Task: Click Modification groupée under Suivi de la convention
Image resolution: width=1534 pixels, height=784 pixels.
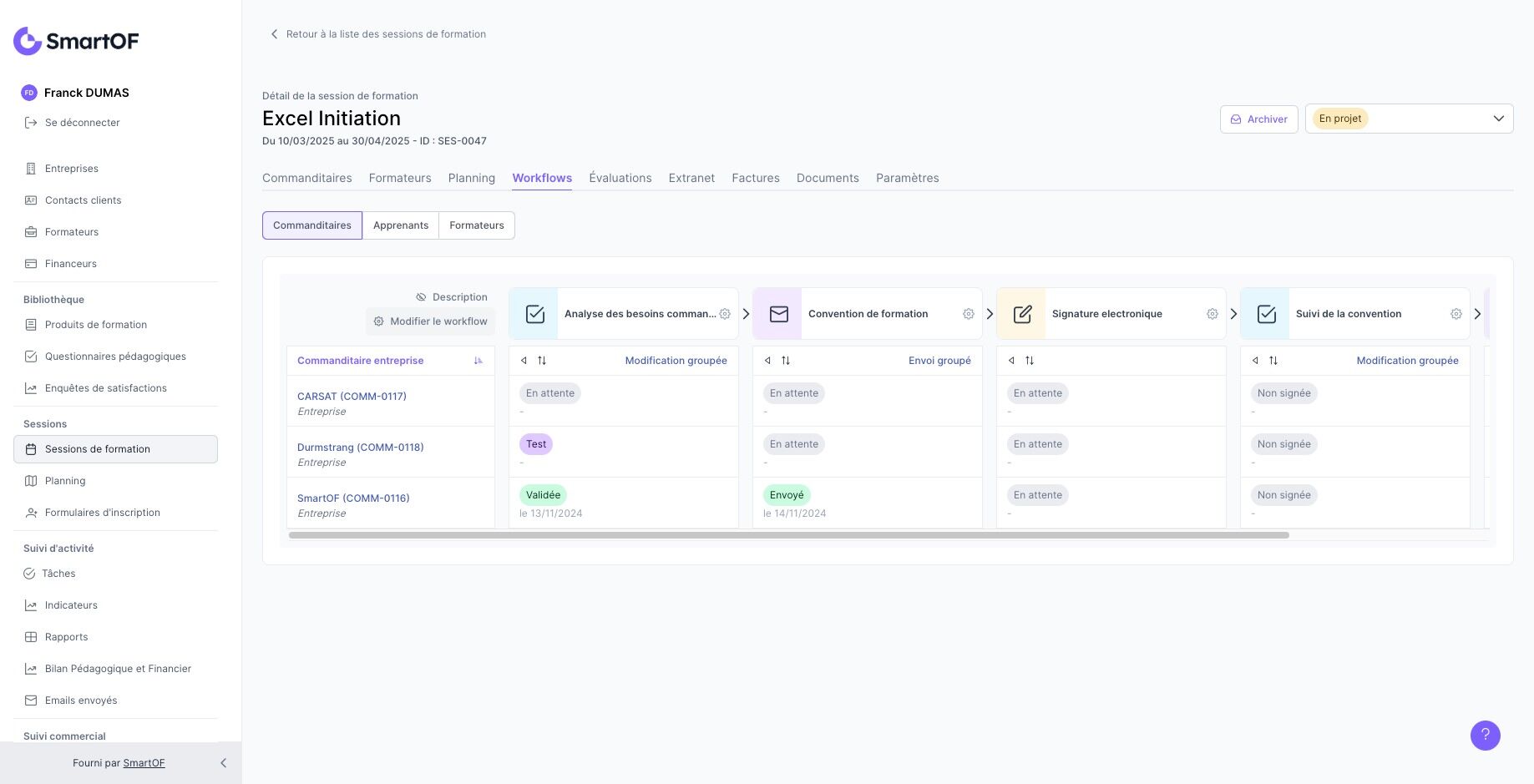Action: point(1408,361)
